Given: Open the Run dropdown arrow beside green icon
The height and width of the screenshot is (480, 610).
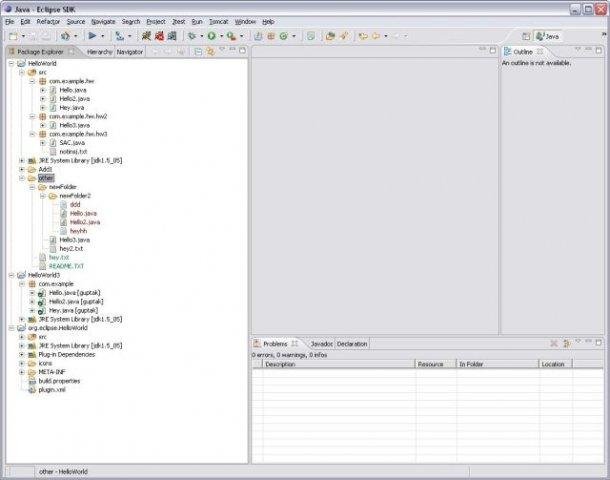Looking at the screenshot, I should coord(221,36).
